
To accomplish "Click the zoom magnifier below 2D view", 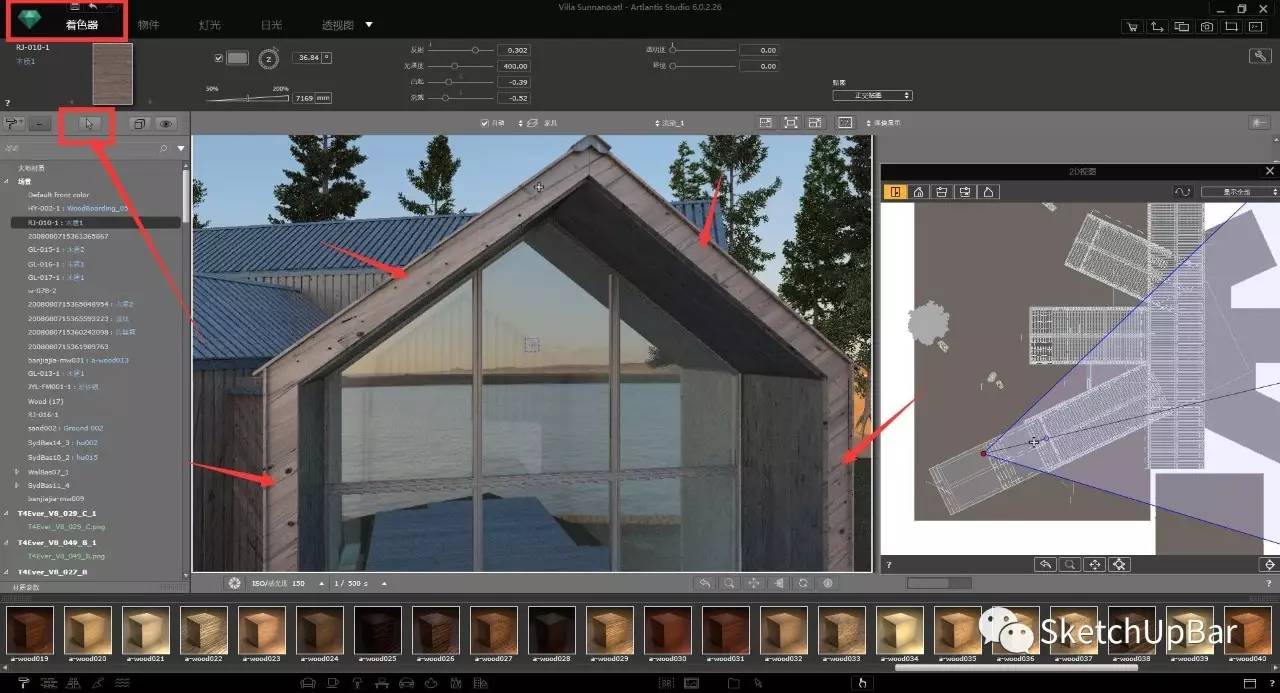I will click(1070, 564).
